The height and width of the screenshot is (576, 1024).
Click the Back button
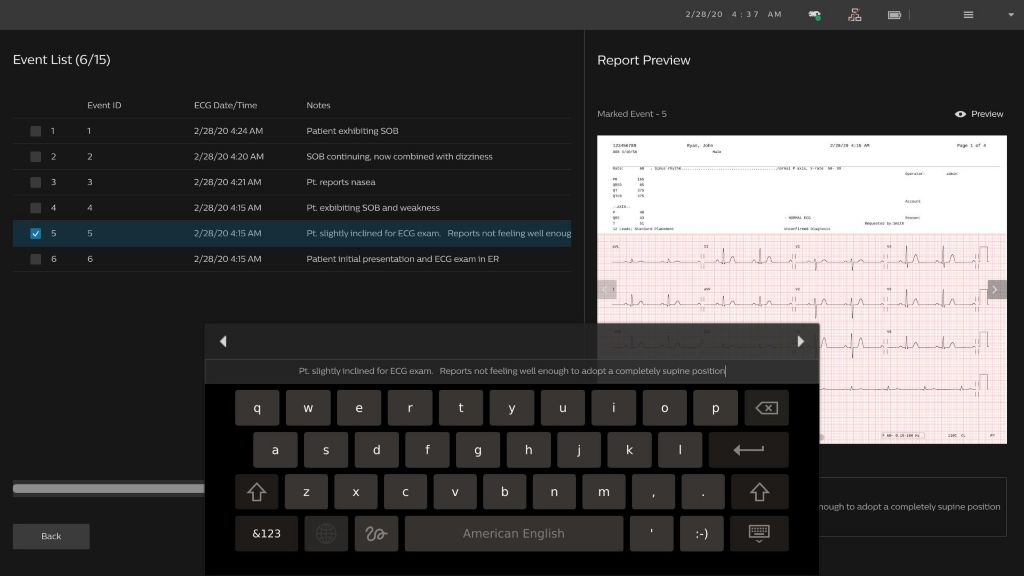[51, 536]
